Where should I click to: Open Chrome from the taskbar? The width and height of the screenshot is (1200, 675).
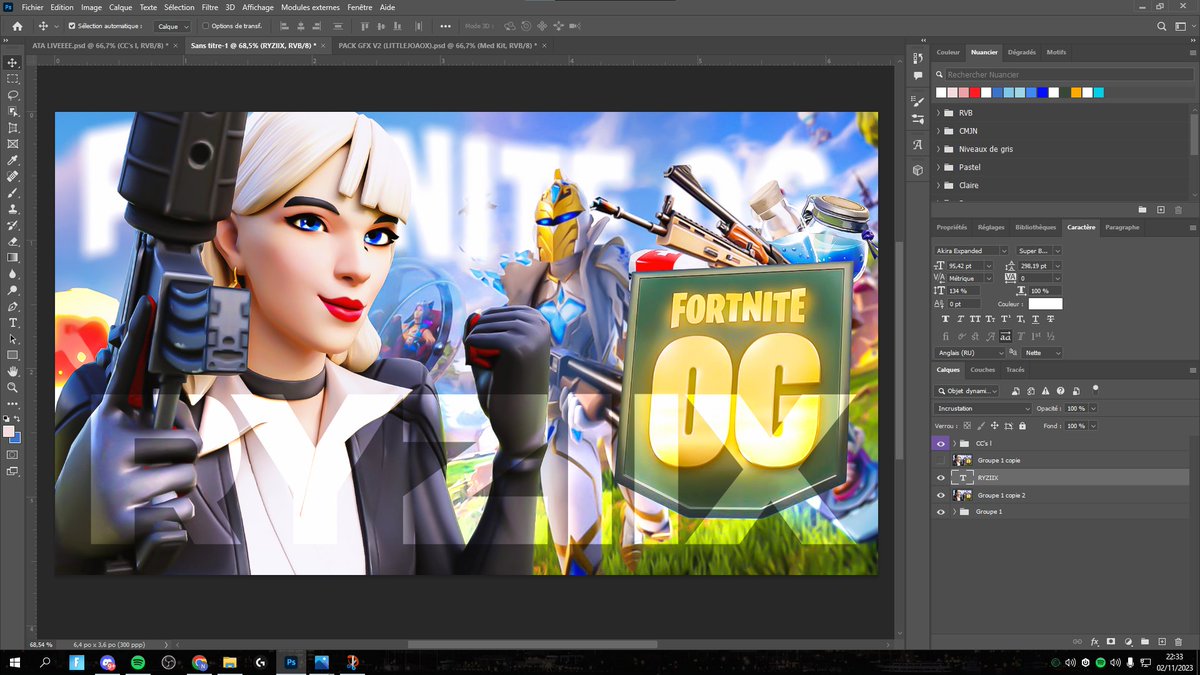[x=199, y=662]
